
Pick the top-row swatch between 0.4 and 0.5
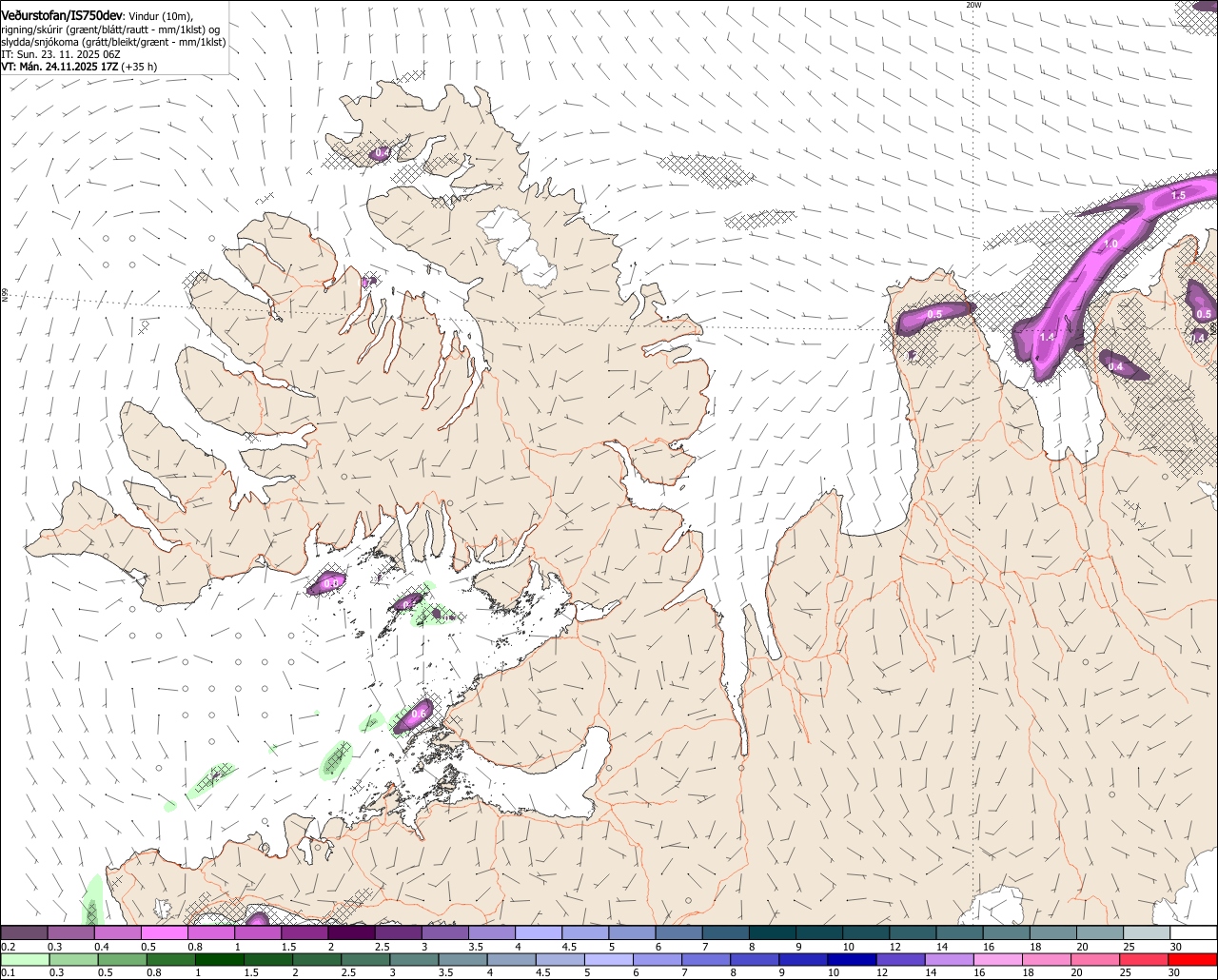click(x=117, y=933)
